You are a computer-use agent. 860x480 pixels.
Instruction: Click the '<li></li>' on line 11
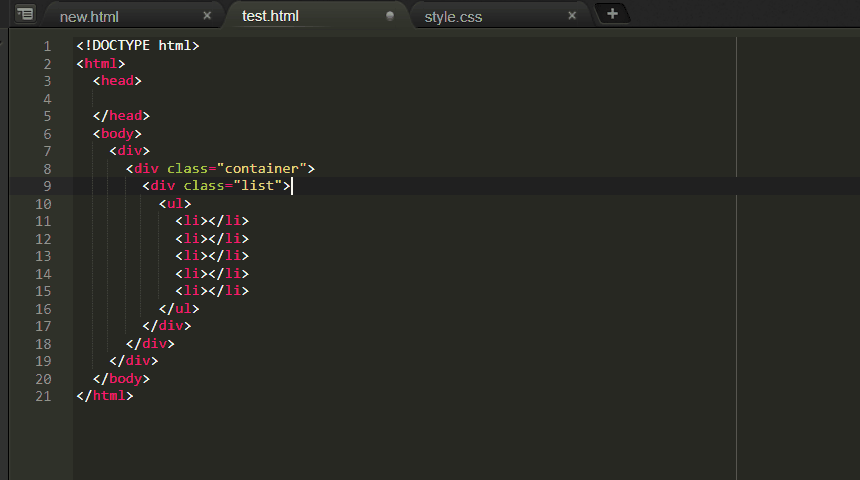point(212,221)
